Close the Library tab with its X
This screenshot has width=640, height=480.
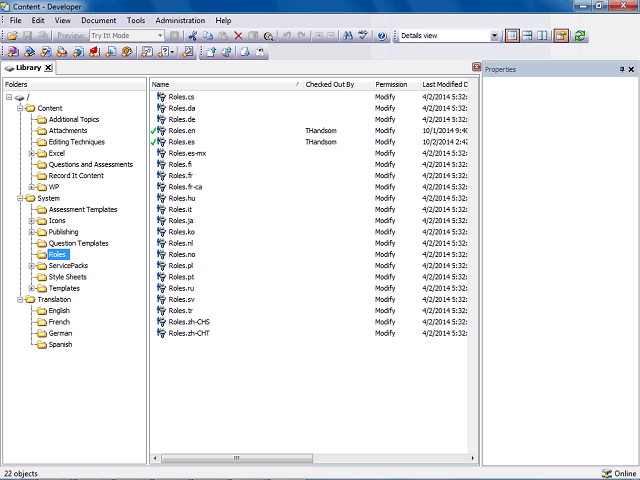point(49,68)
